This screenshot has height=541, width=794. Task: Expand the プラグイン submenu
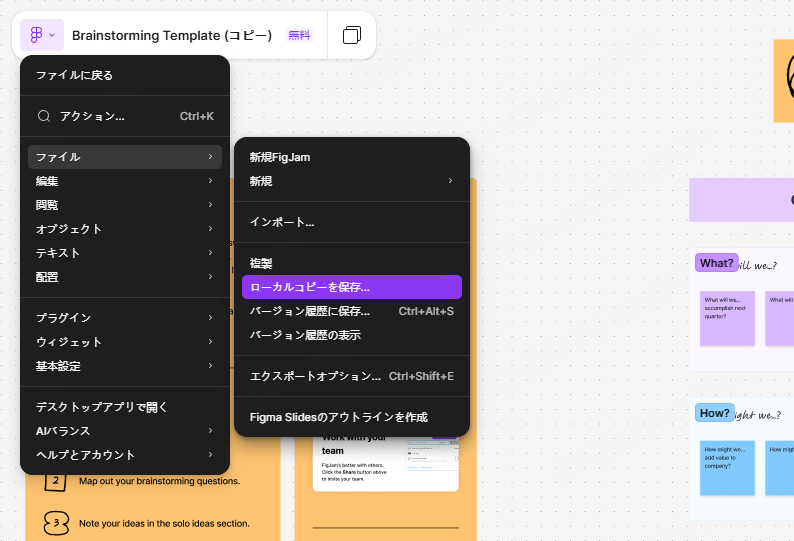point(125,318)
